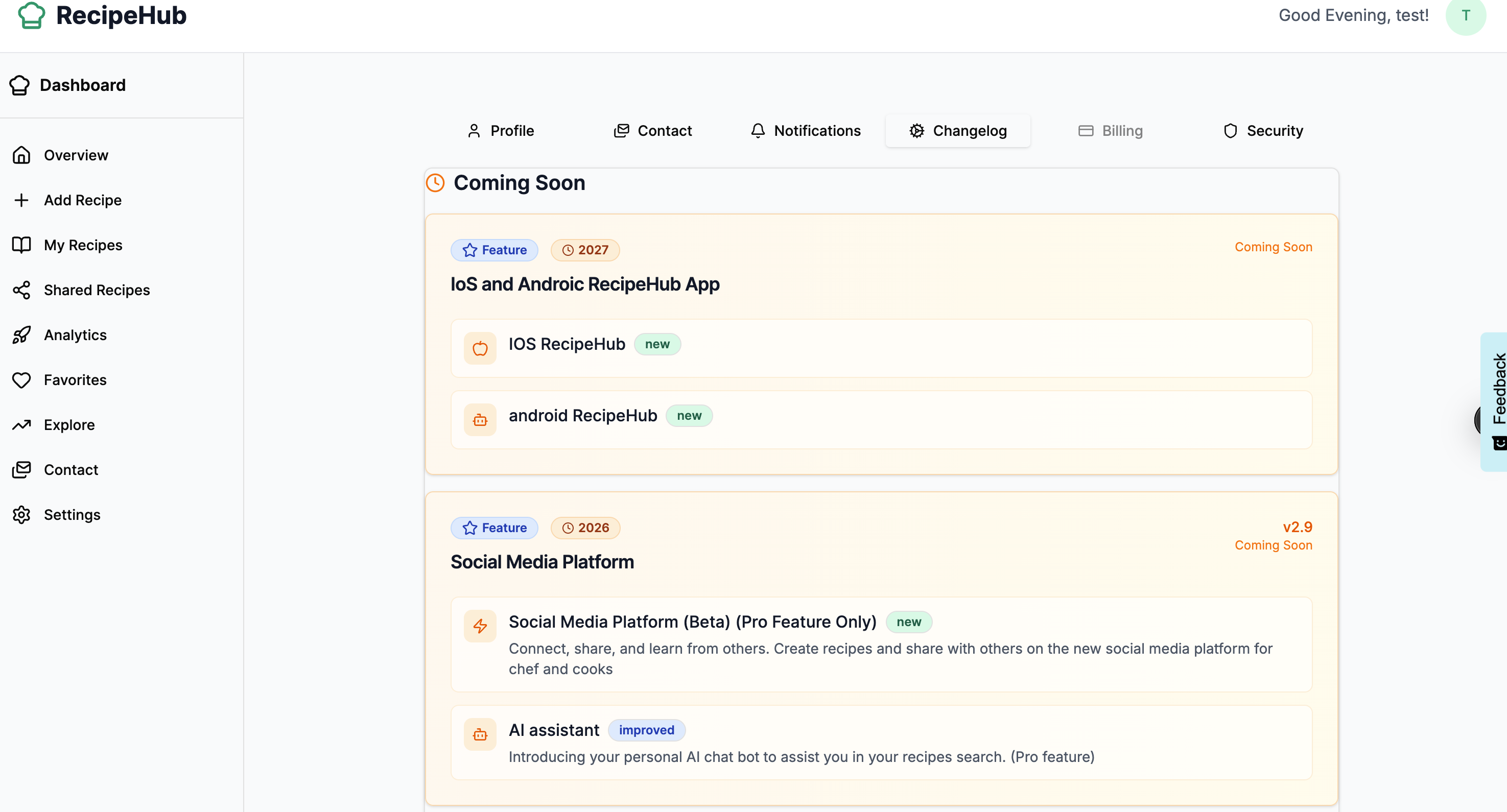This screenshot has width=1507, height=812.
Task: Open the Security tab
Action: (1263, 130)
